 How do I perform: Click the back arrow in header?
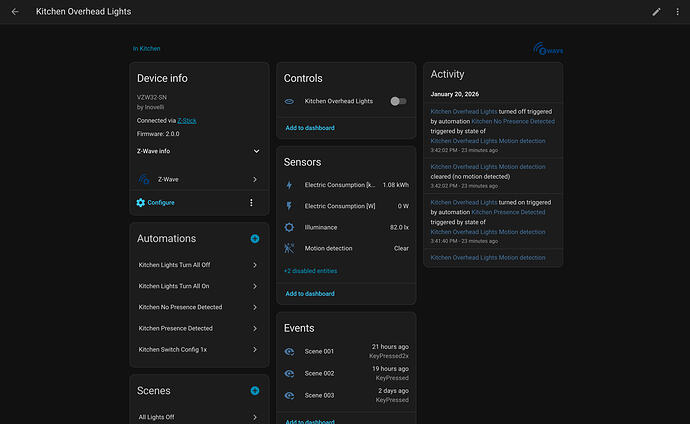coord(15,12)
